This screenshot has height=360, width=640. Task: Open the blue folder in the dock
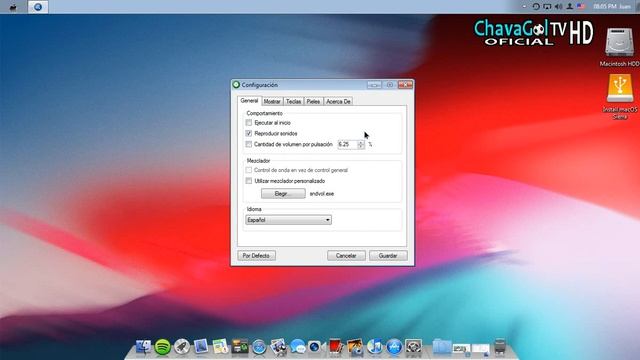(x=442, y=347)
